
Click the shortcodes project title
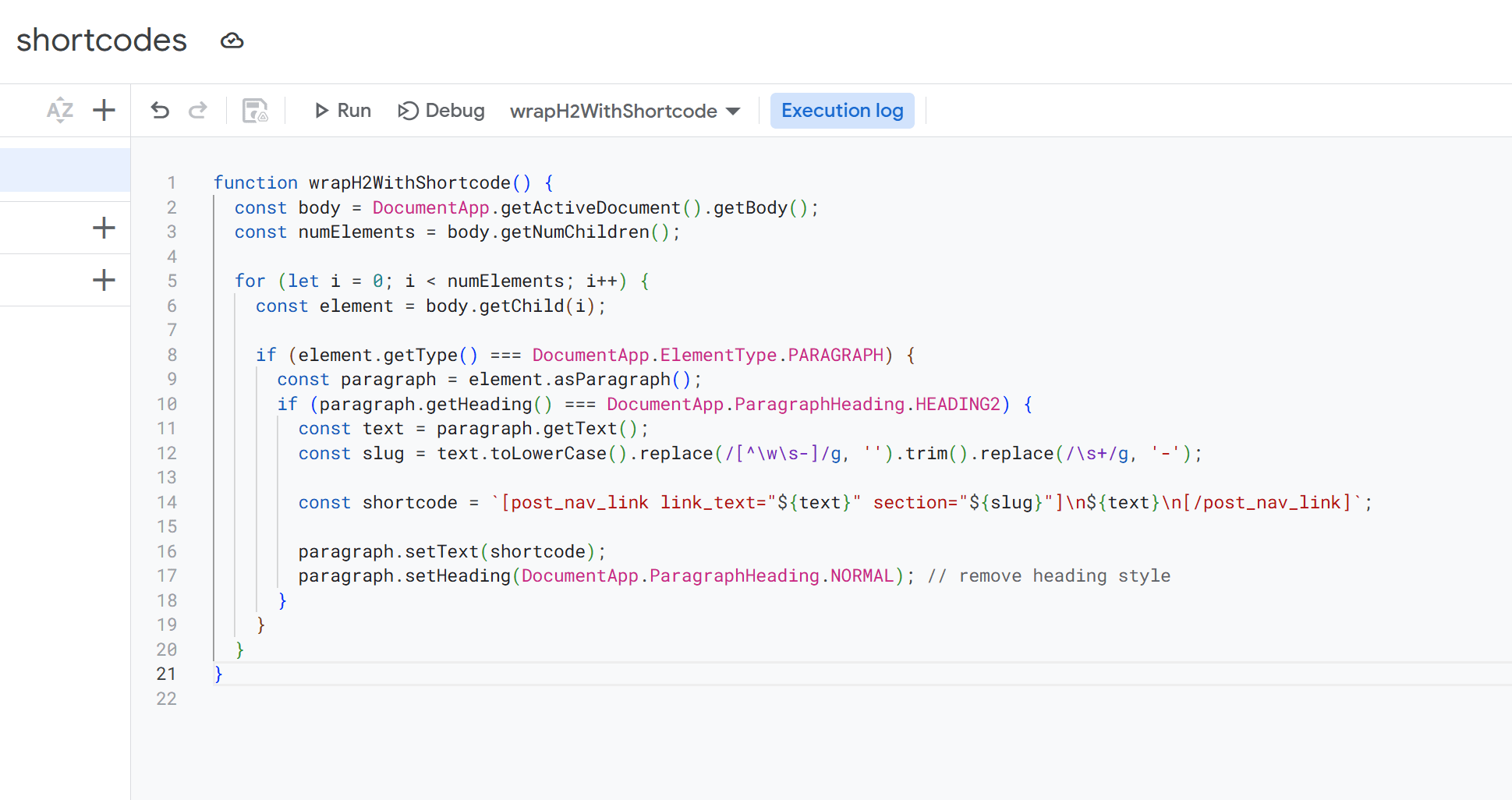click(x=101, y=41)
